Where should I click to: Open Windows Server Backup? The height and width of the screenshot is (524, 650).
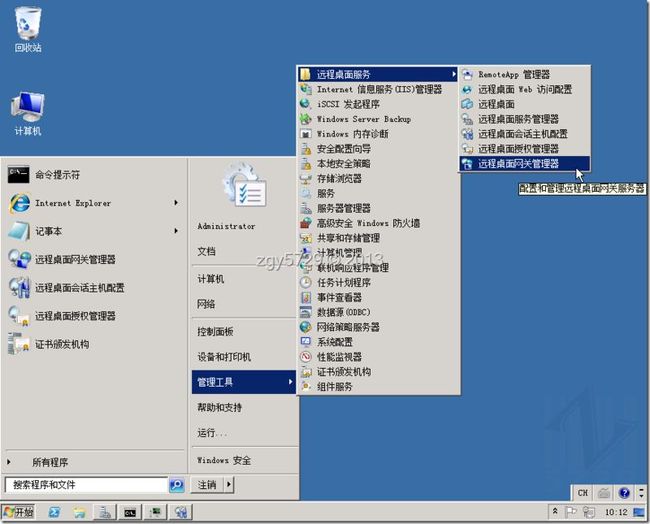pos(378,119)
